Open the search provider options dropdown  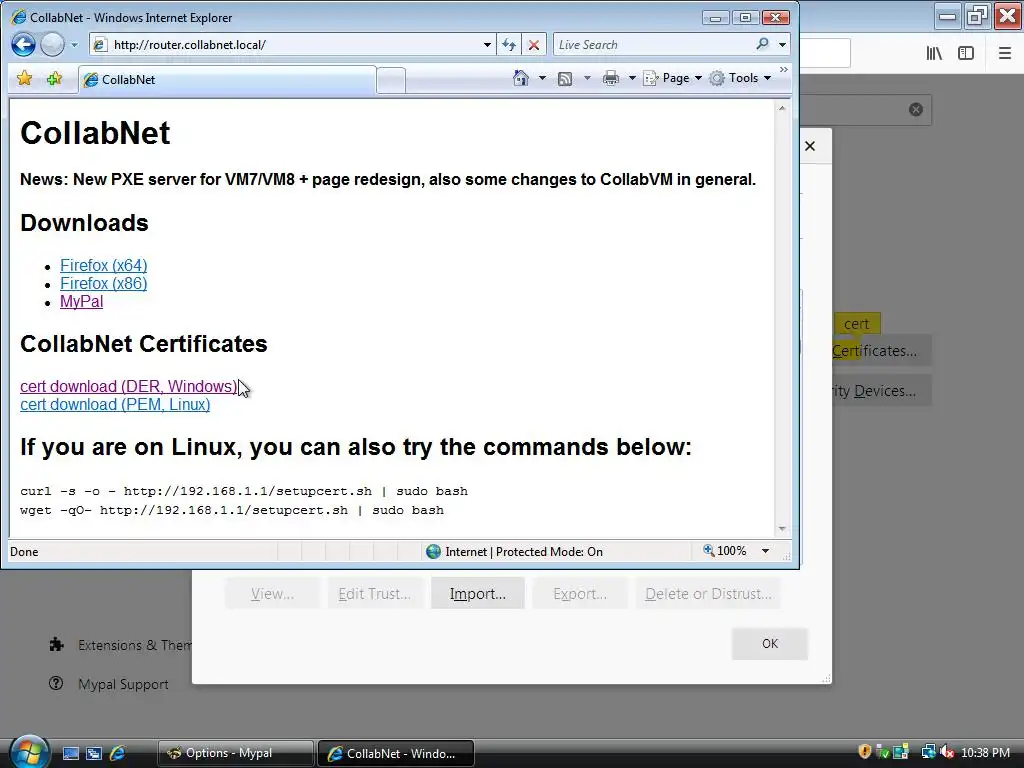[x=782, y=45]
